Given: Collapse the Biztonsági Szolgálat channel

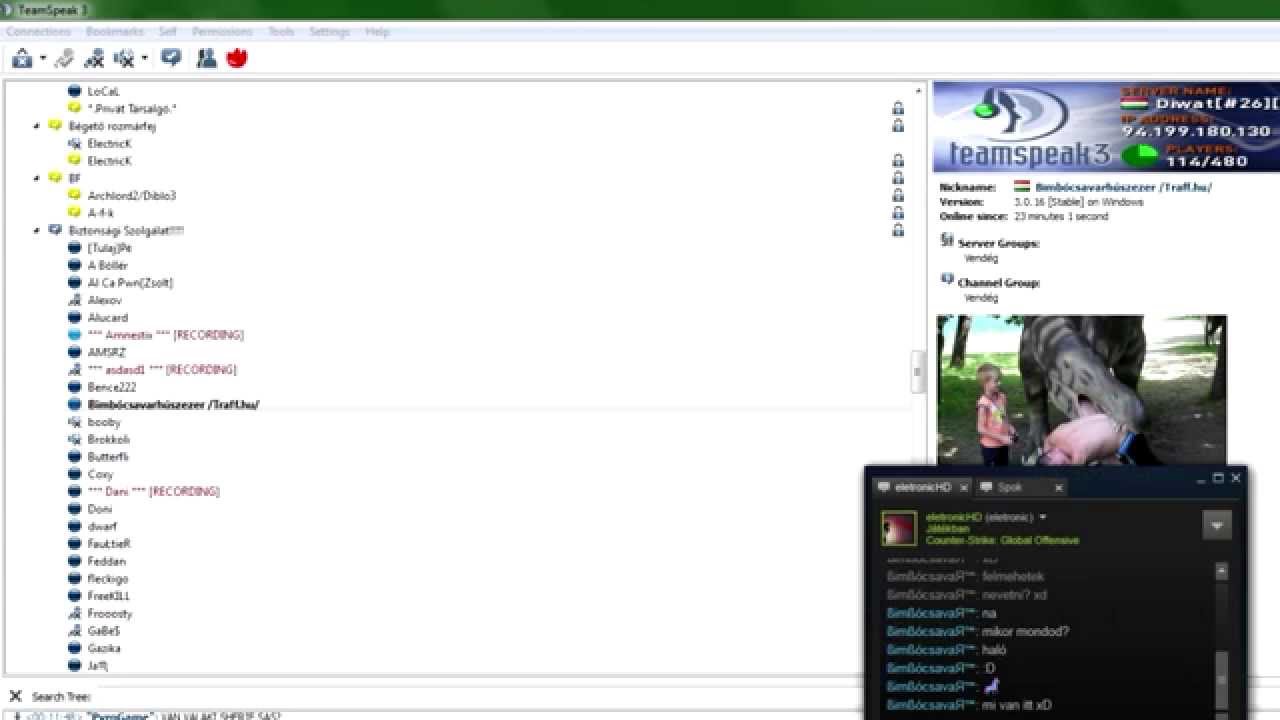Looking at the screenshot, I should (x=37, y=230).
